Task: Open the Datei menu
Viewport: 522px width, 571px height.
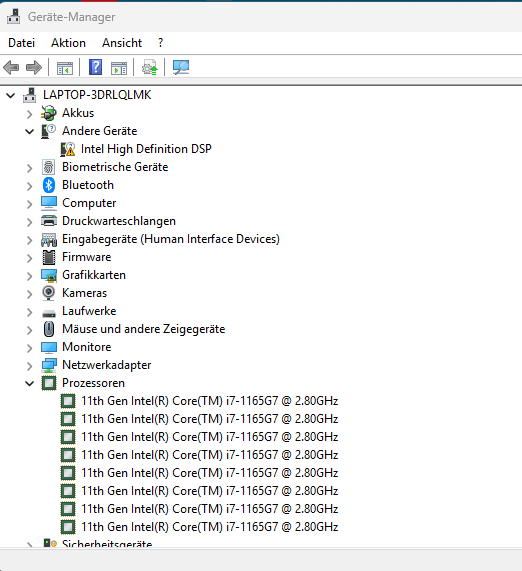Action: tap(21, 43)
